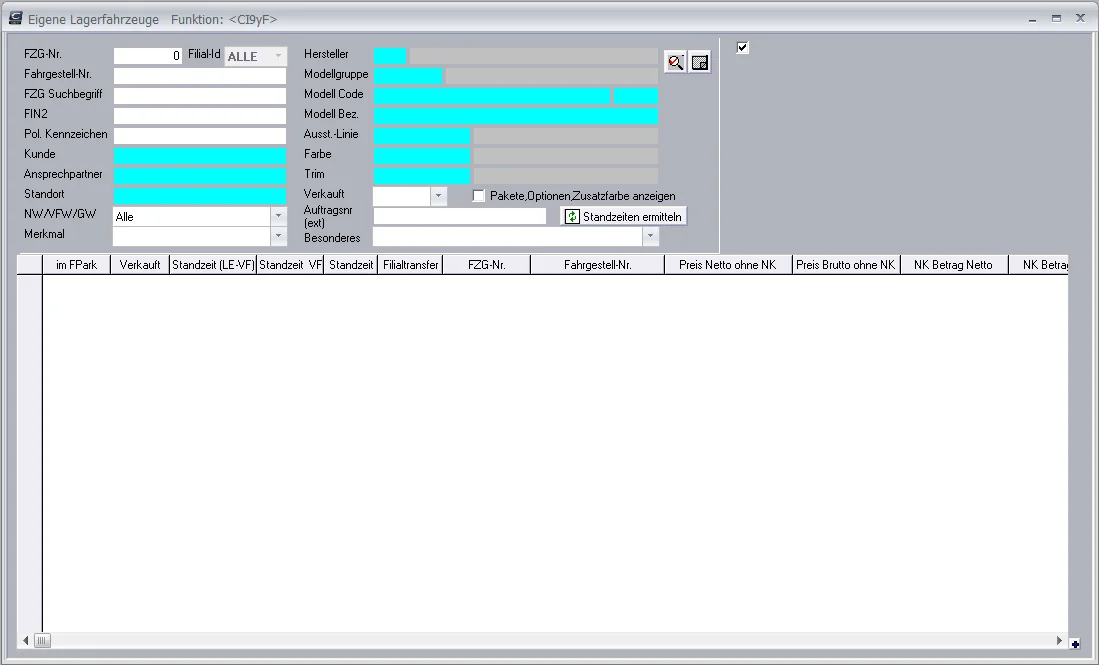Image resolution: width=1099 pixels, height=665 pixels.
Task: Close the Eigene Lagerfahrzeuge window
Action: (1080, 19)
